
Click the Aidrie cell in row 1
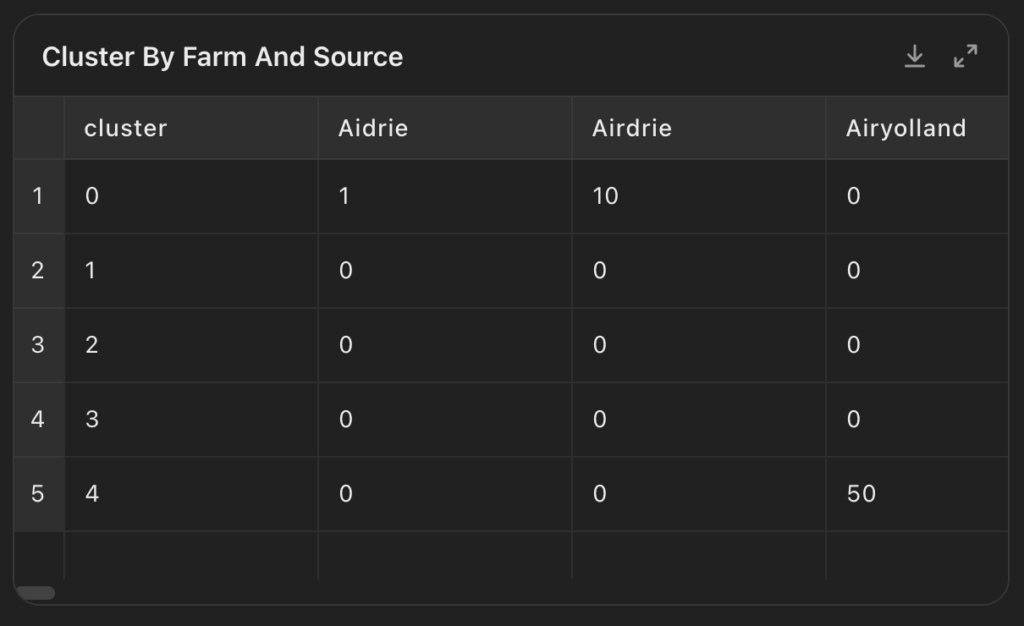tap(445, 196)
